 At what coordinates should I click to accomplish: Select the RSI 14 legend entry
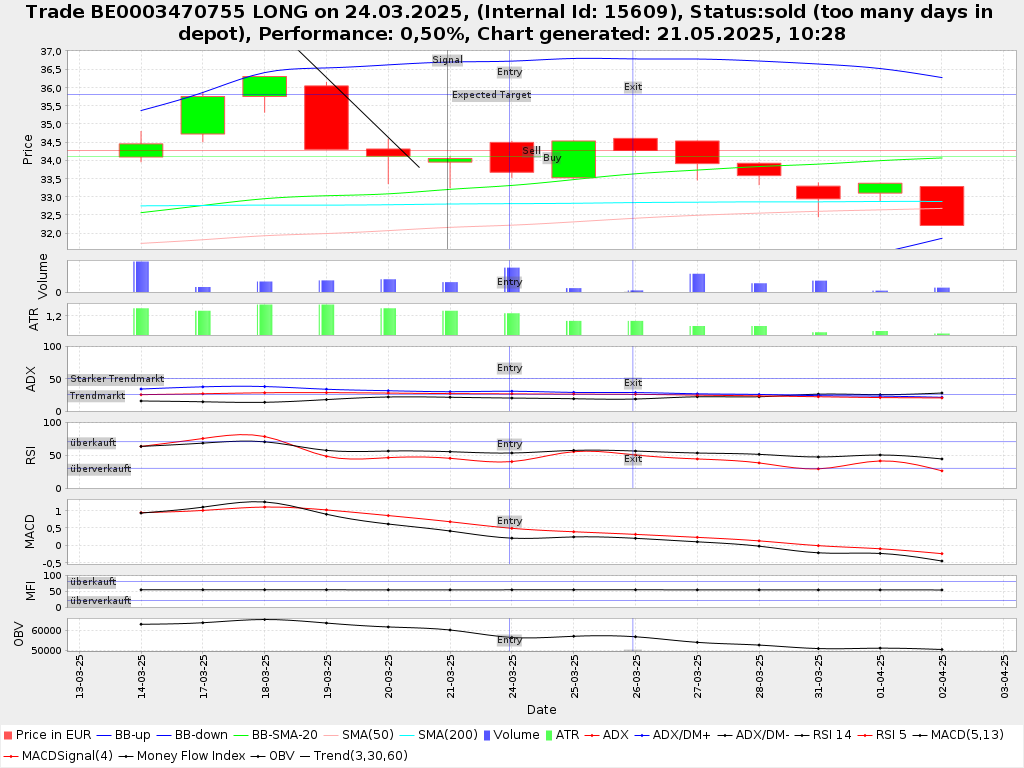(x=825, y=735)
